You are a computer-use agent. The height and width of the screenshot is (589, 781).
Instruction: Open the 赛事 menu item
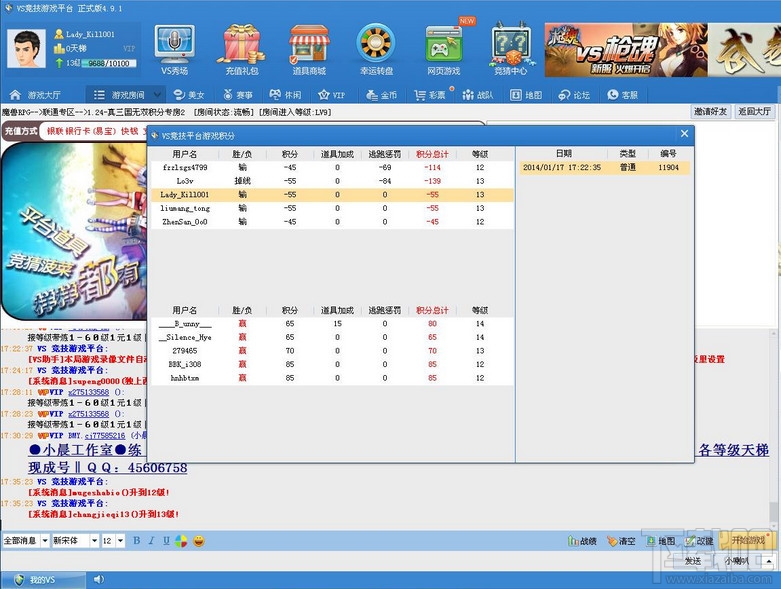coord(238,95)
